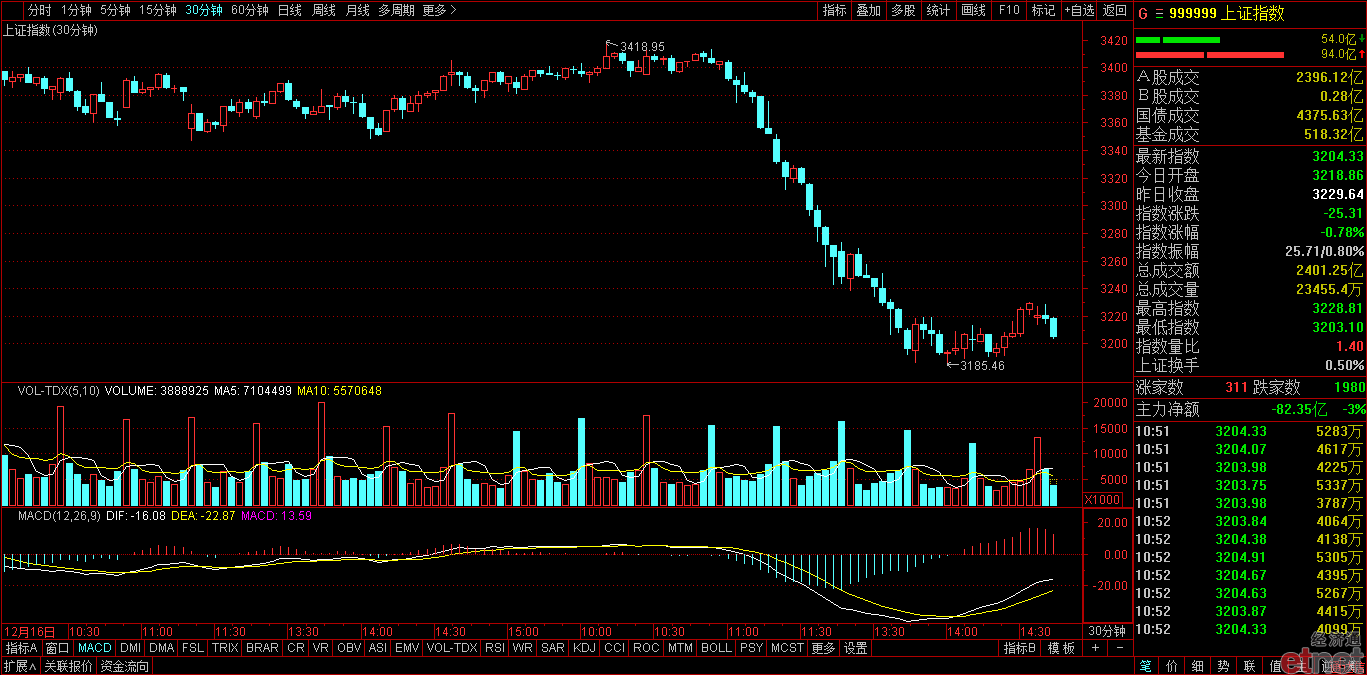Viewport: 1367px width, 675px height.
Task: Select the BRAR indicator tab
Action: pos(262,648)
